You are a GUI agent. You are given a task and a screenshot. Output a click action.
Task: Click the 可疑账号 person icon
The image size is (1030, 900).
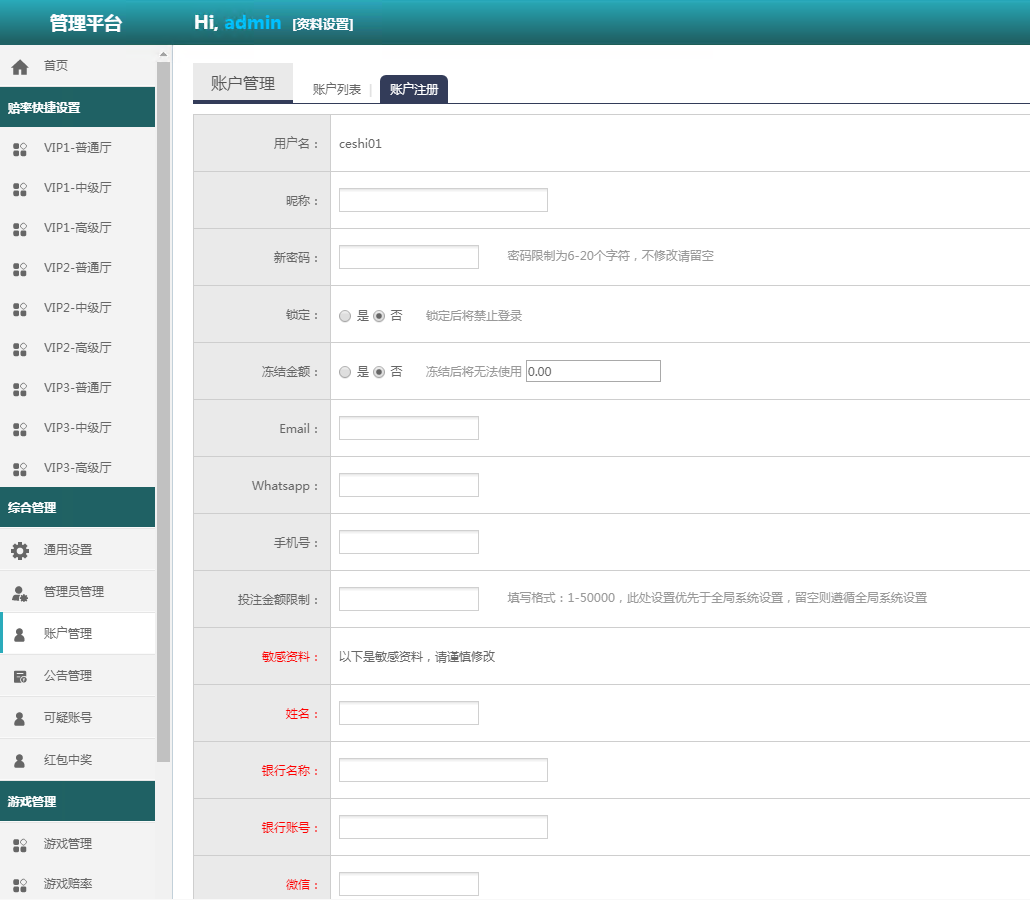pyautogui.click(x=19, y=718)
